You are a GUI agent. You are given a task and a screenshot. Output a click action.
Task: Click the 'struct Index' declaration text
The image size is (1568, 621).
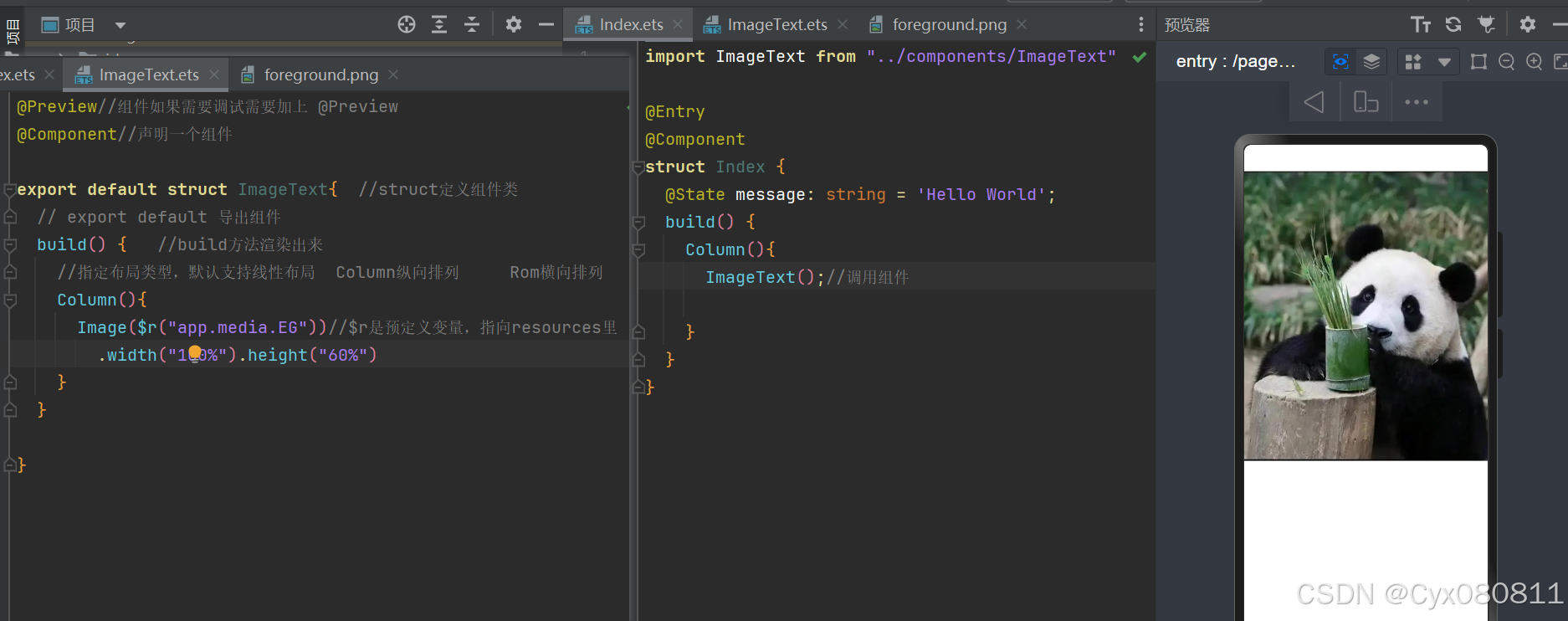click(x=705, y=167)
